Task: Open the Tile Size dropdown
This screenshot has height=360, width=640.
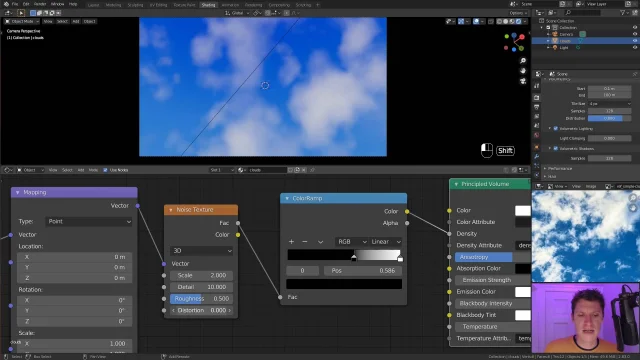Action: click(x=609, y=104)
